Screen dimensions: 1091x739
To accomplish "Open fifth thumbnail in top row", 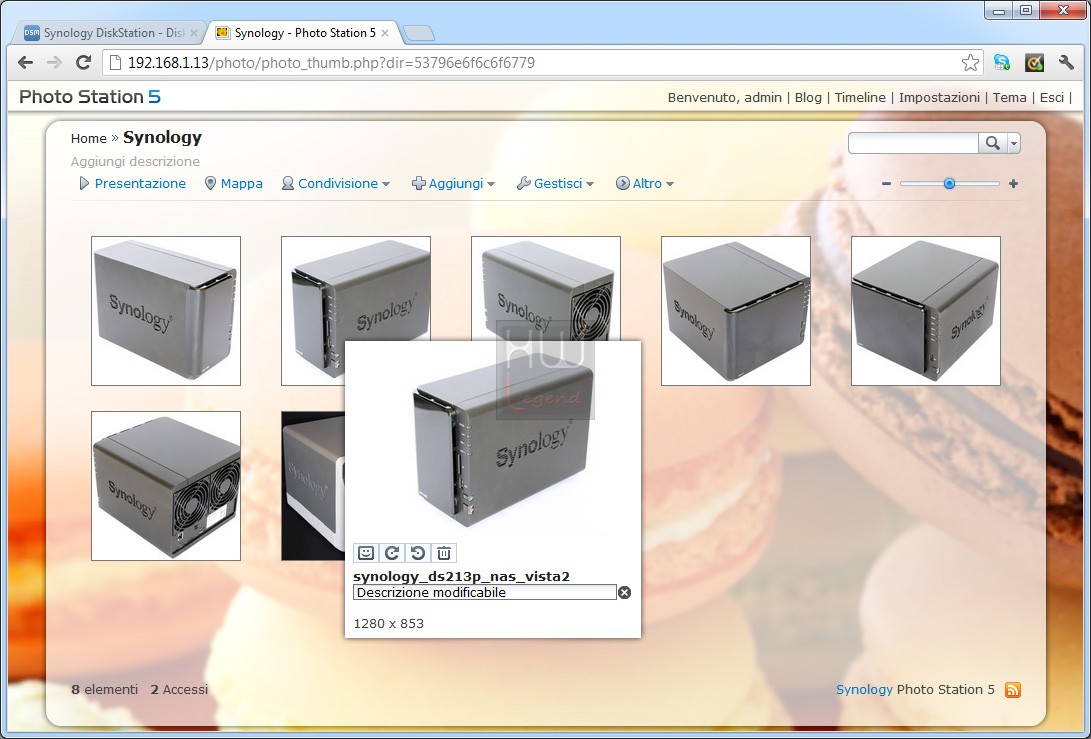I will click(x=925, y=311).
